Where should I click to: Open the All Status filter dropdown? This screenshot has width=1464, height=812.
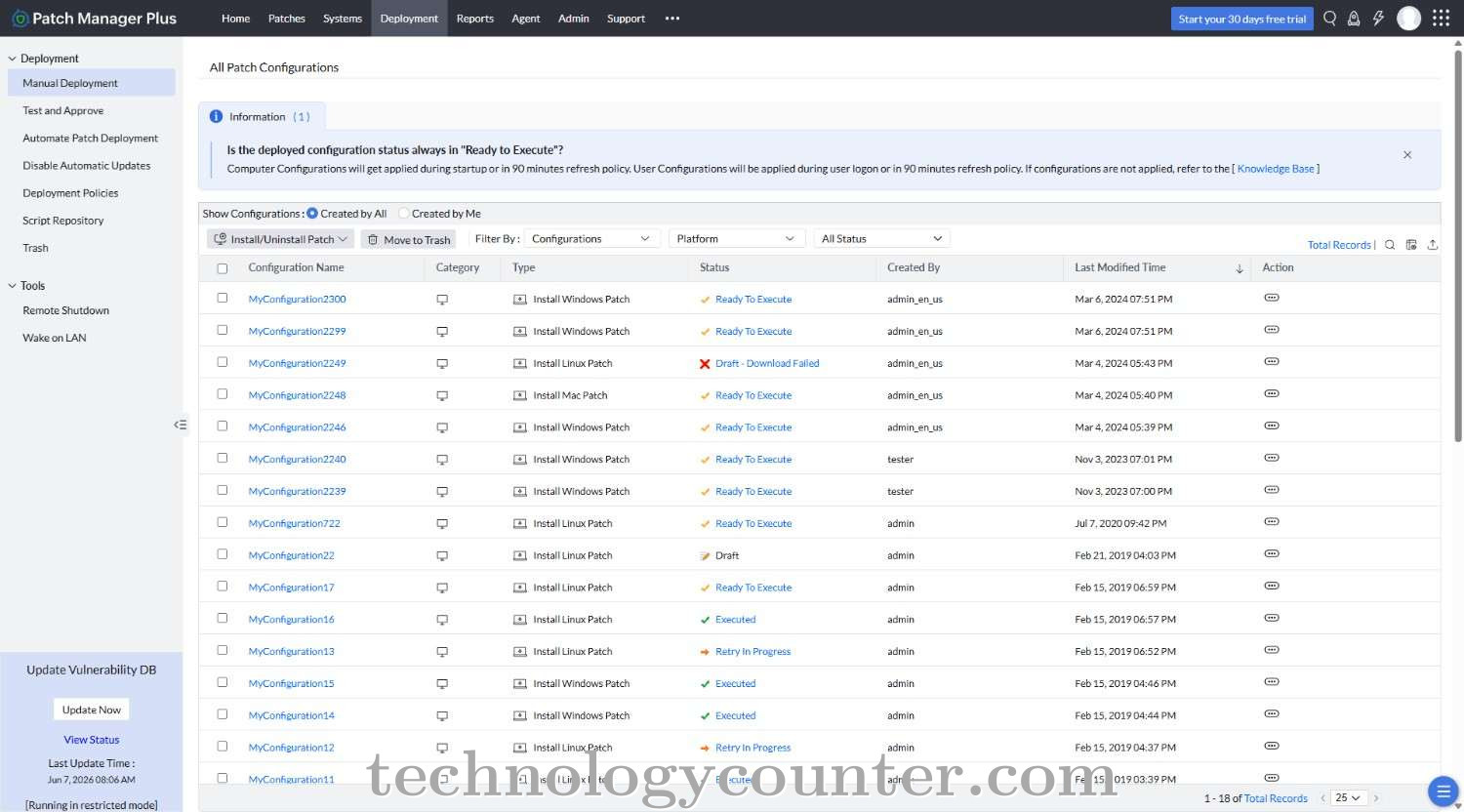click(x=881, y=239)
